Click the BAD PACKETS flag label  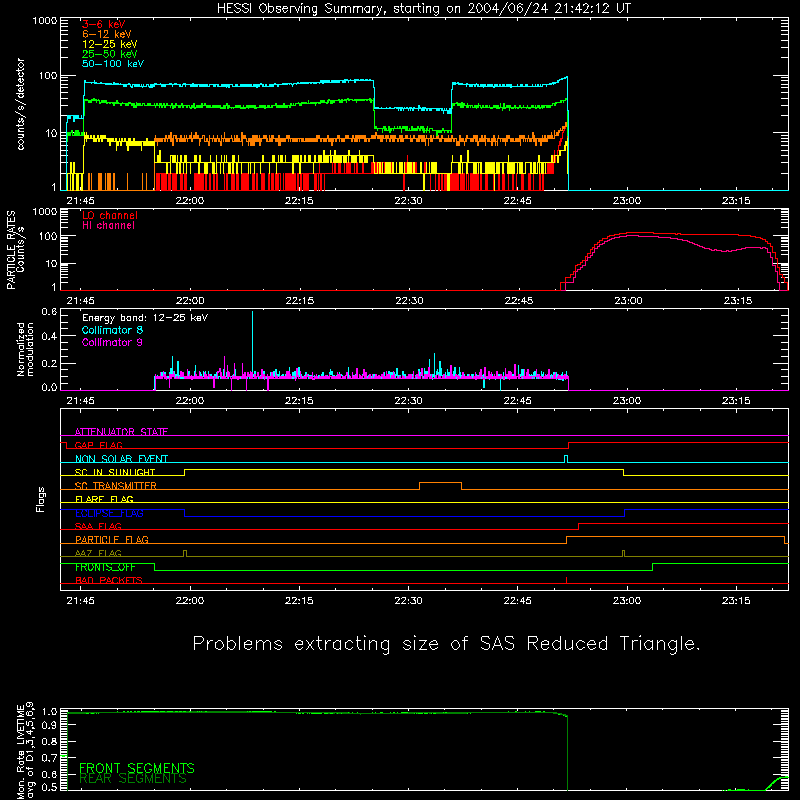coord(109,580)
